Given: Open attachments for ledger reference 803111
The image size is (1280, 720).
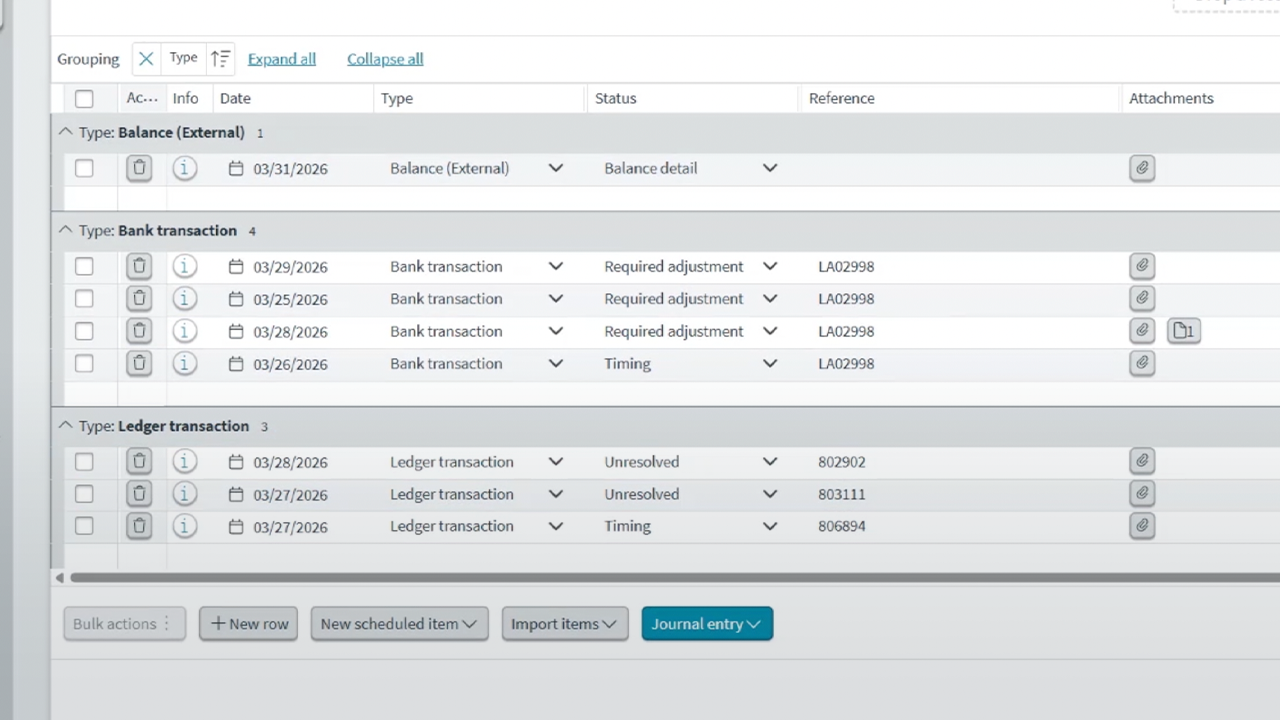Looking at the screenshot, I should [1142, 494].
